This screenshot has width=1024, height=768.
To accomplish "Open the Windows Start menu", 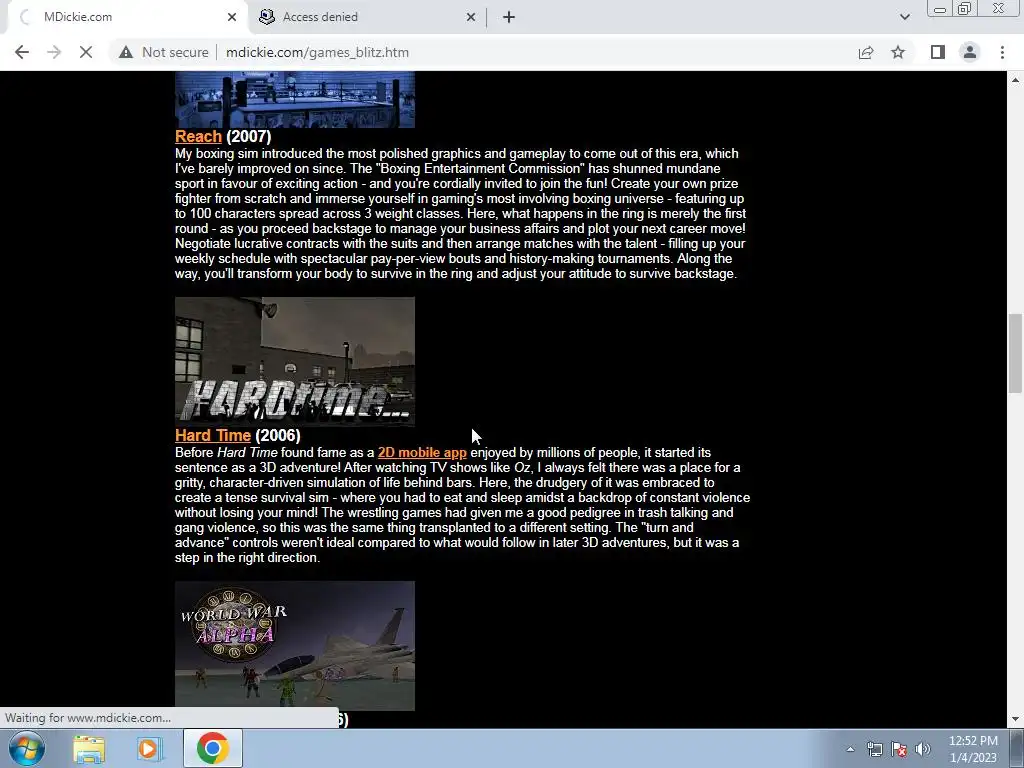I will (26, 748).
